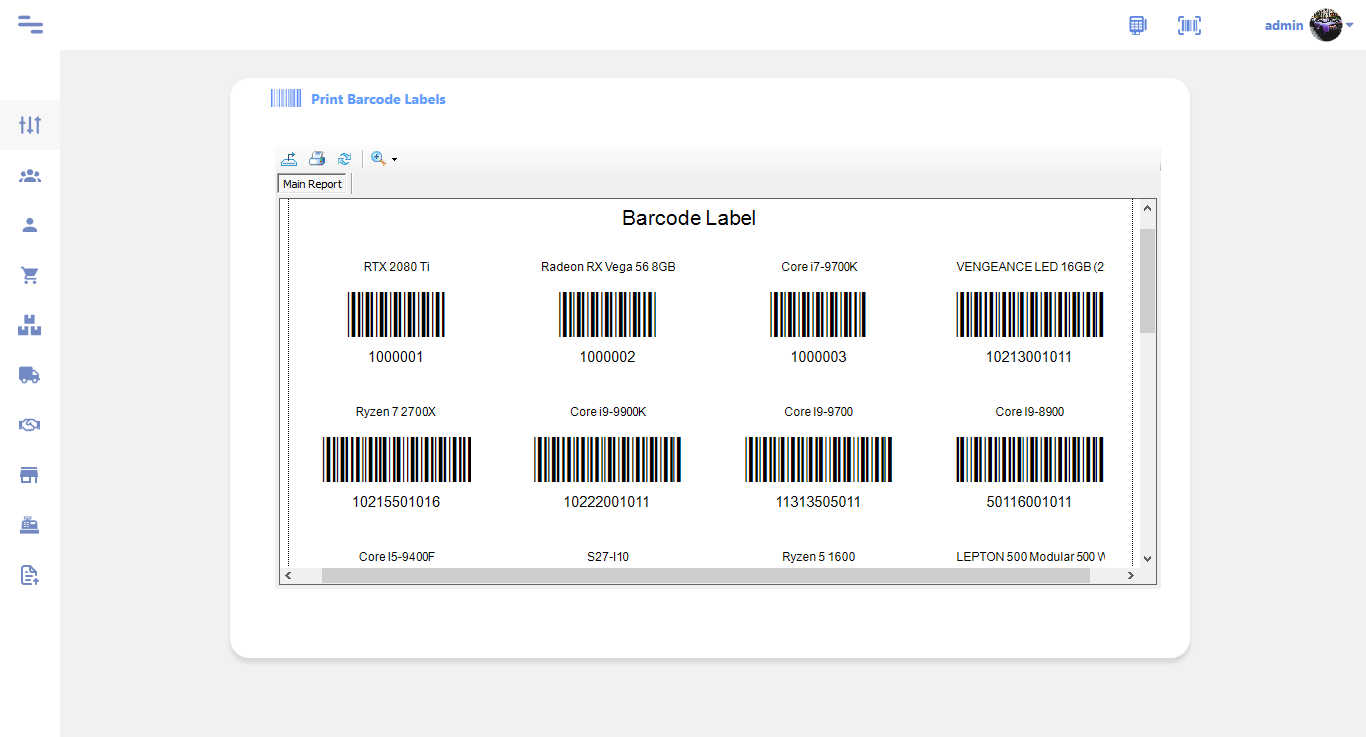Open the zoom level dropdown arrow
This screenshot has width=1366, height=737.
395,159
